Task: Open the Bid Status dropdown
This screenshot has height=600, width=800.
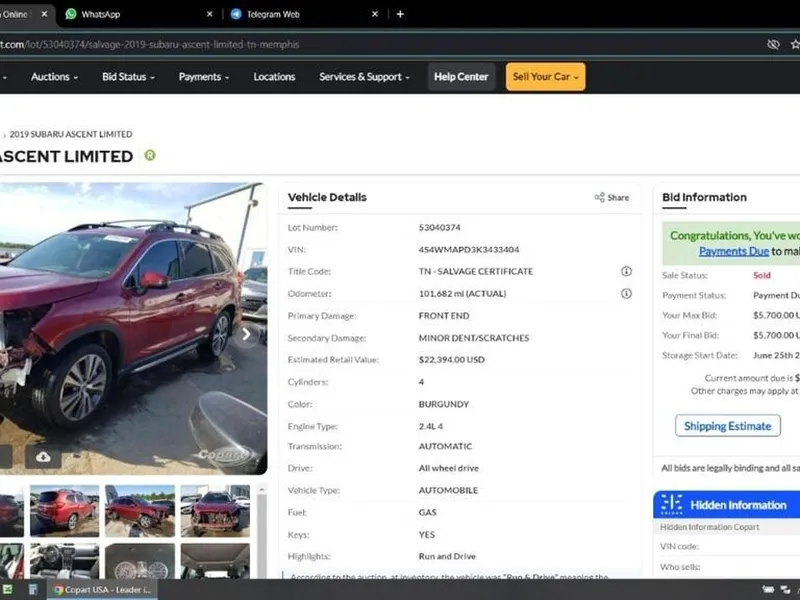Action: point(128,77)
